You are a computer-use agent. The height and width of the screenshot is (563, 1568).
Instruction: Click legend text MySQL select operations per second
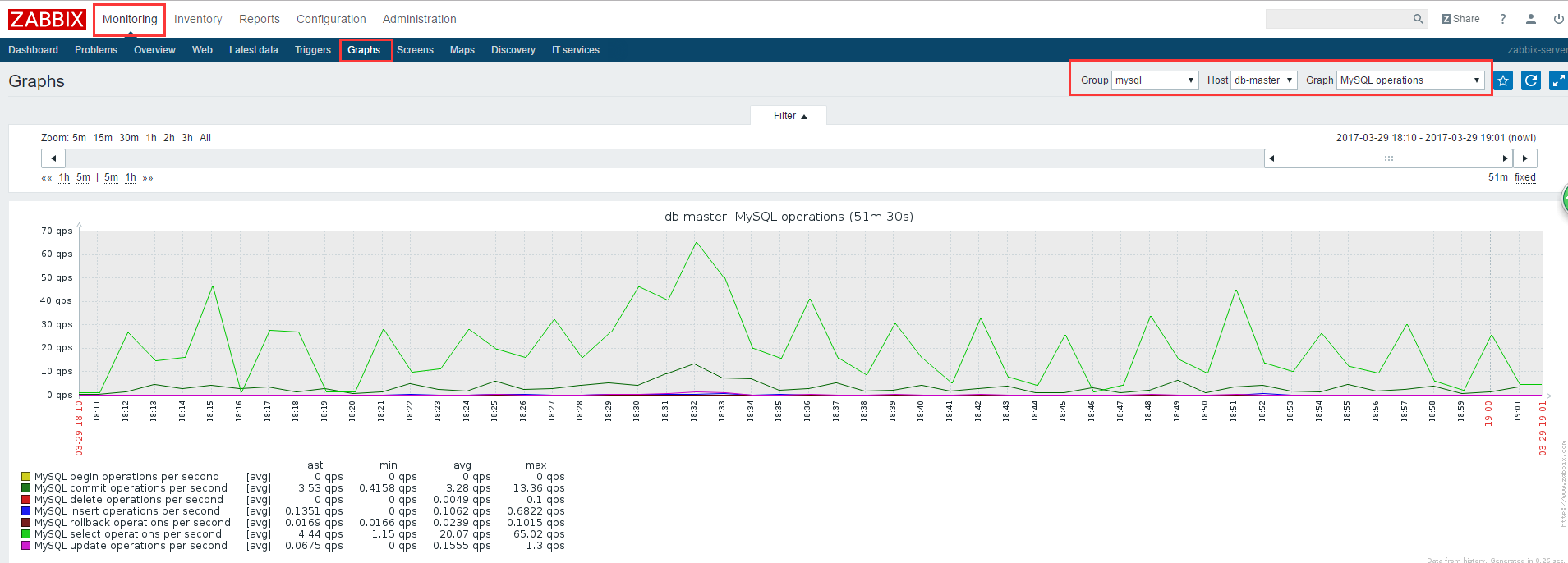[x=128, y=534]
